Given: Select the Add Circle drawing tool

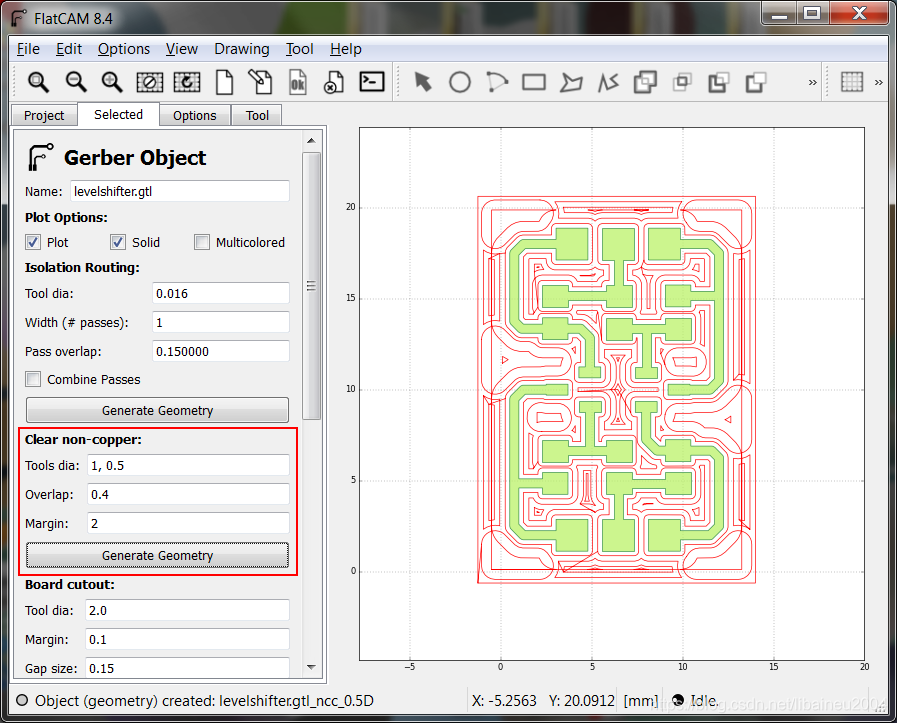Looking at the screenshot, I should point(460,82).
